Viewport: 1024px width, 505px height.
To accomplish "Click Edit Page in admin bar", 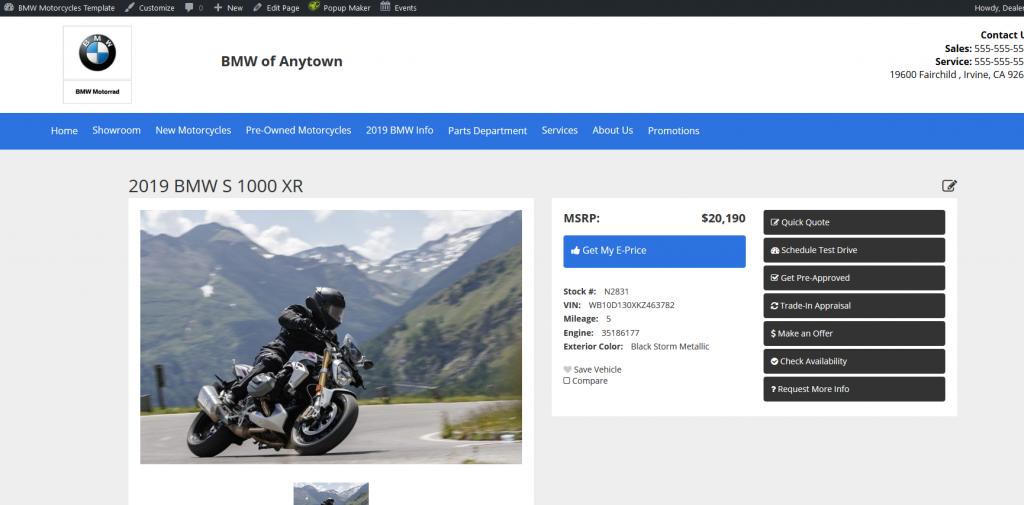I will [283, 8].
